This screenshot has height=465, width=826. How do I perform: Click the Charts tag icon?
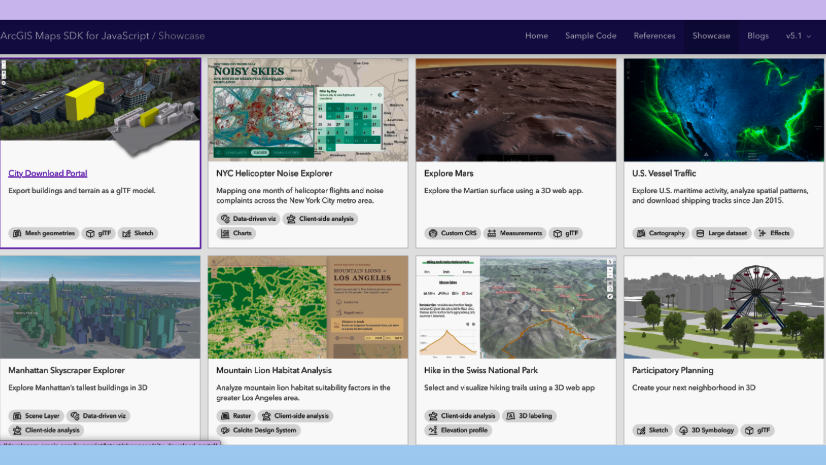(x=225, y=233)
